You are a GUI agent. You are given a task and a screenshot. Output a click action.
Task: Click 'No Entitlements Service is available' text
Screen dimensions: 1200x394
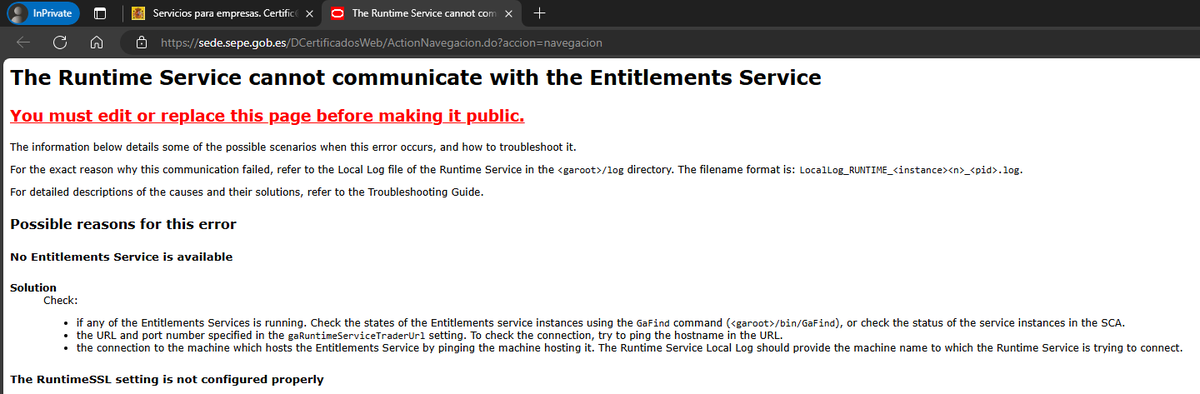[x=121, y=257]
